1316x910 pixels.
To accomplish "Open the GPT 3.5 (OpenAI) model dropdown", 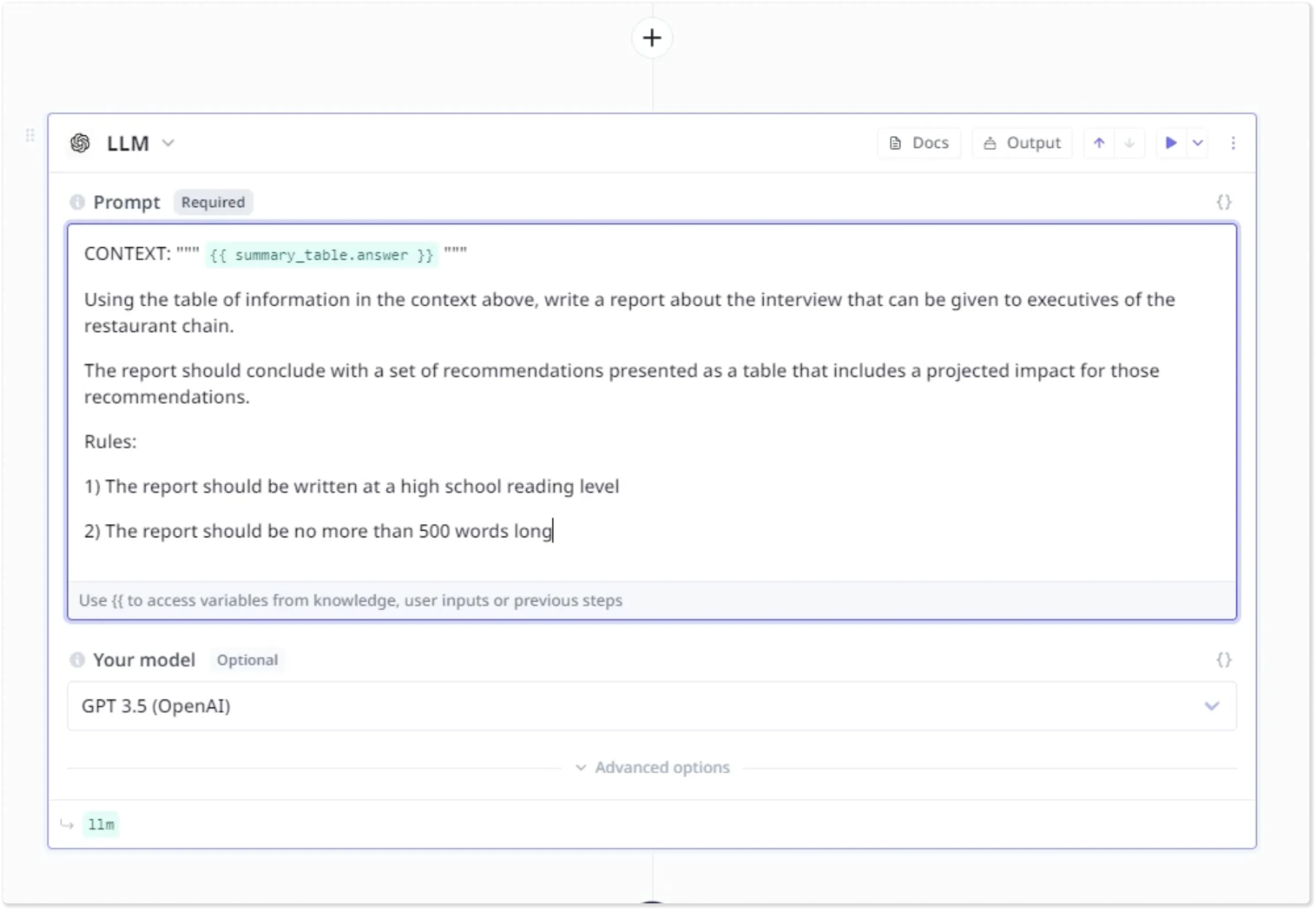I will [x=652, y=706].
